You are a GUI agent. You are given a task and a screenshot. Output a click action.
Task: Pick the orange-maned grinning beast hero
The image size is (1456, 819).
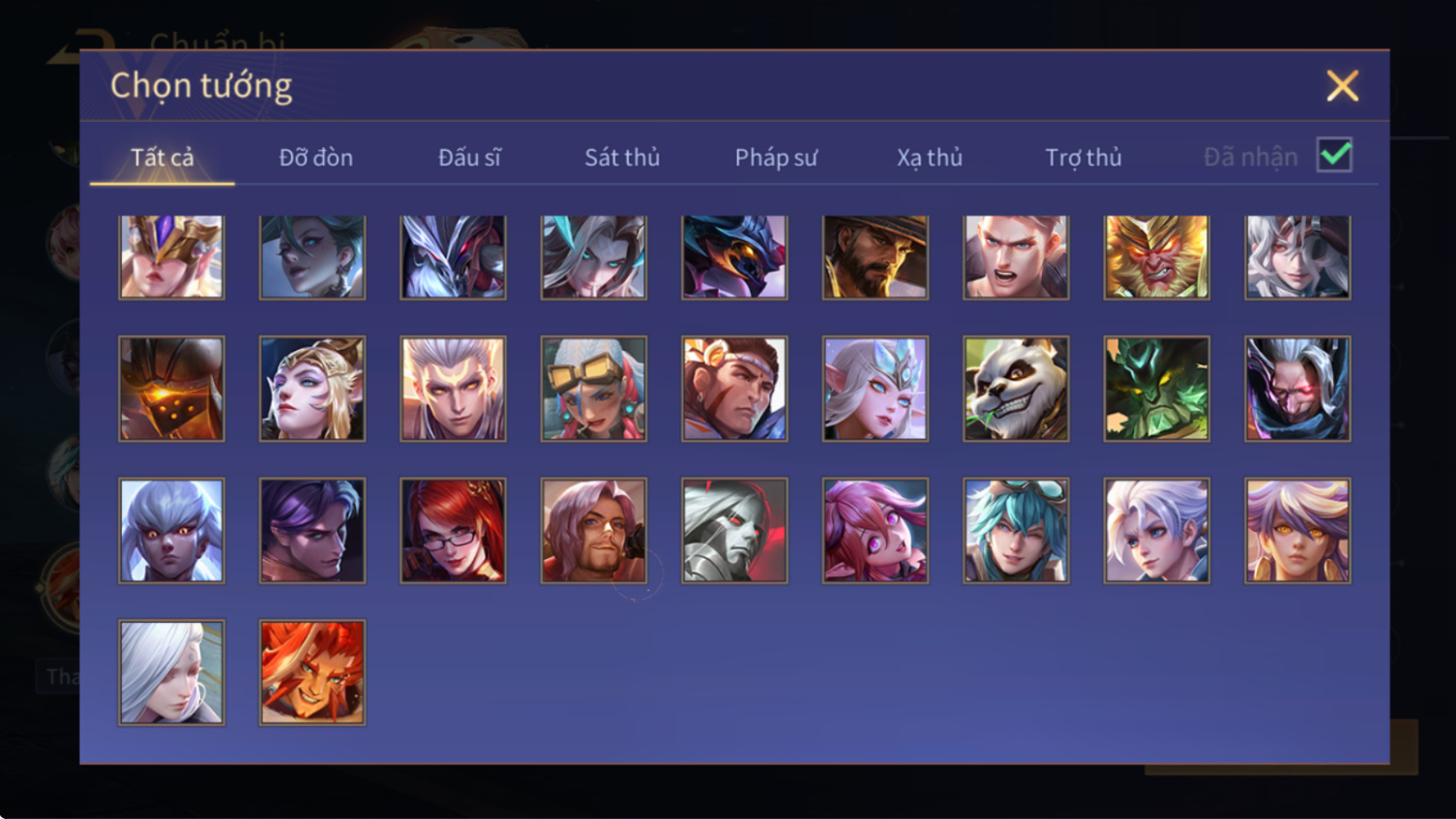(x=312, y=672)
